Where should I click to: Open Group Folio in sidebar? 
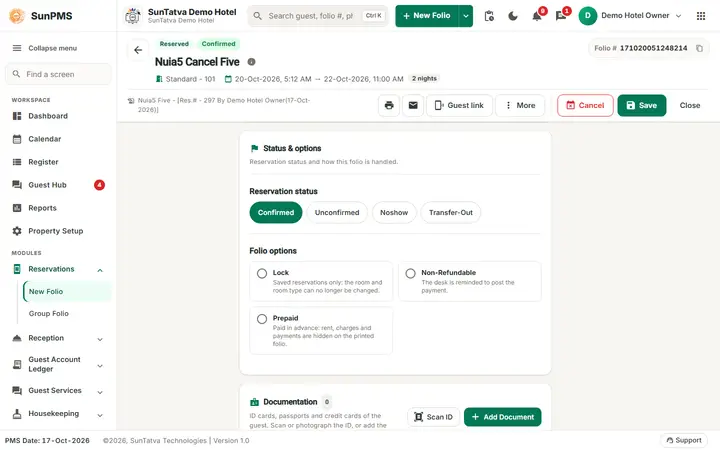pyautogui.click(x=49, y=313)
